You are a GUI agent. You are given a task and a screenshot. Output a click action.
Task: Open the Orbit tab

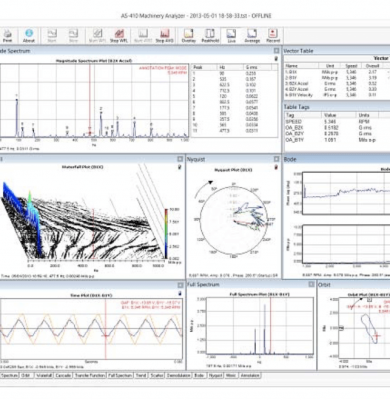click(x=26, y=375)
